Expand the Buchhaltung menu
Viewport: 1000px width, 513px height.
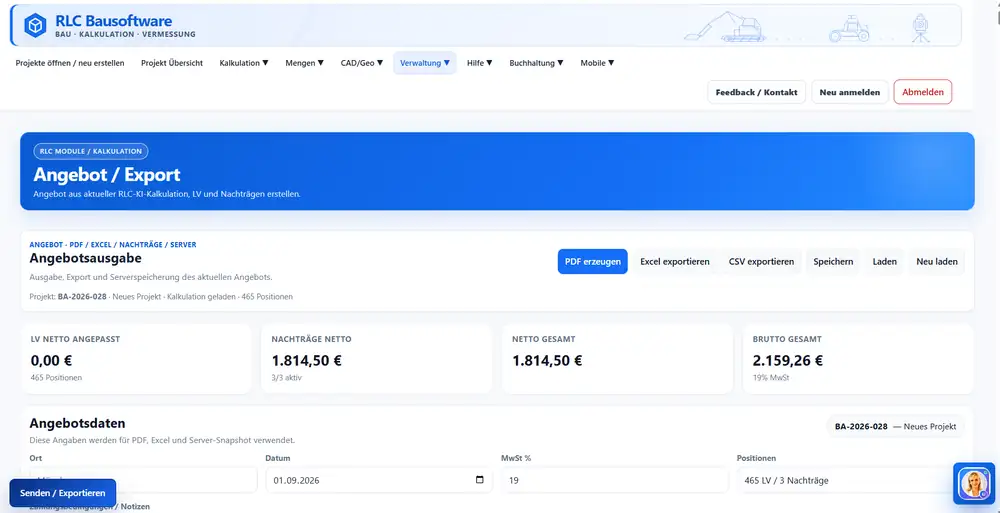click(x=536, y=63)
